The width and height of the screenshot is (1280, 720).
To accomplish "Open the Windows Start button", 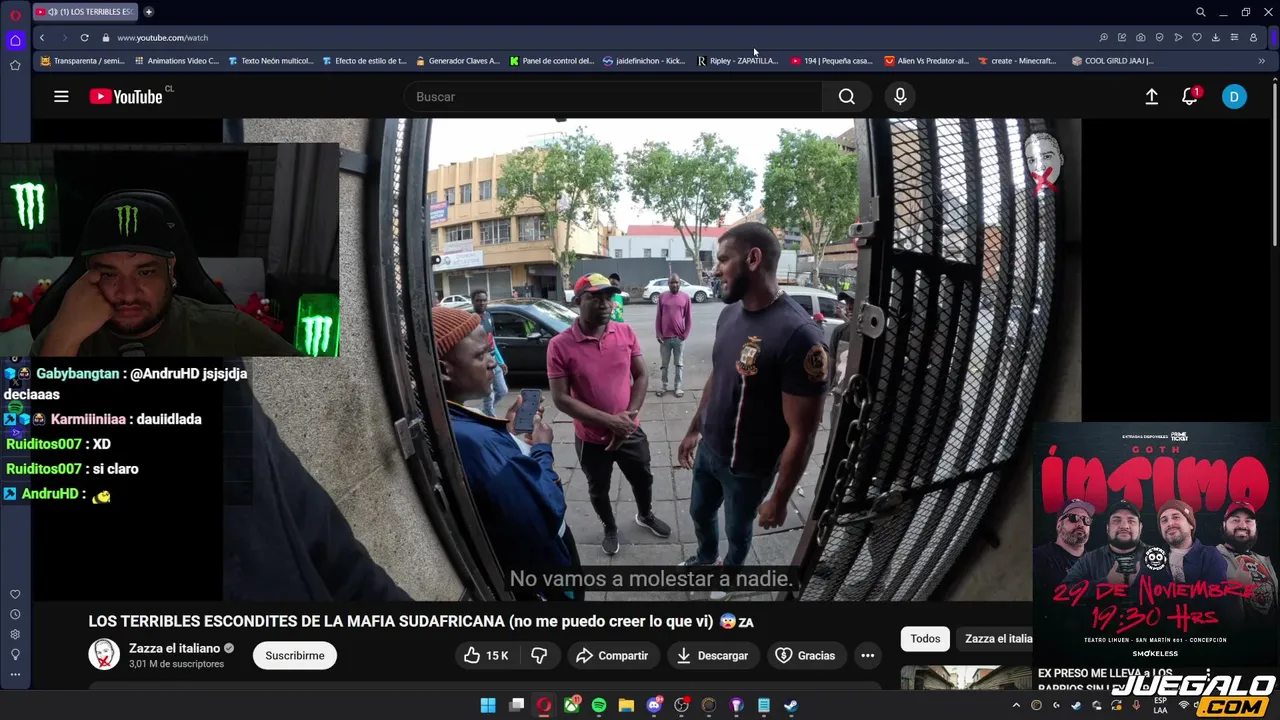I will click(488, 705).
